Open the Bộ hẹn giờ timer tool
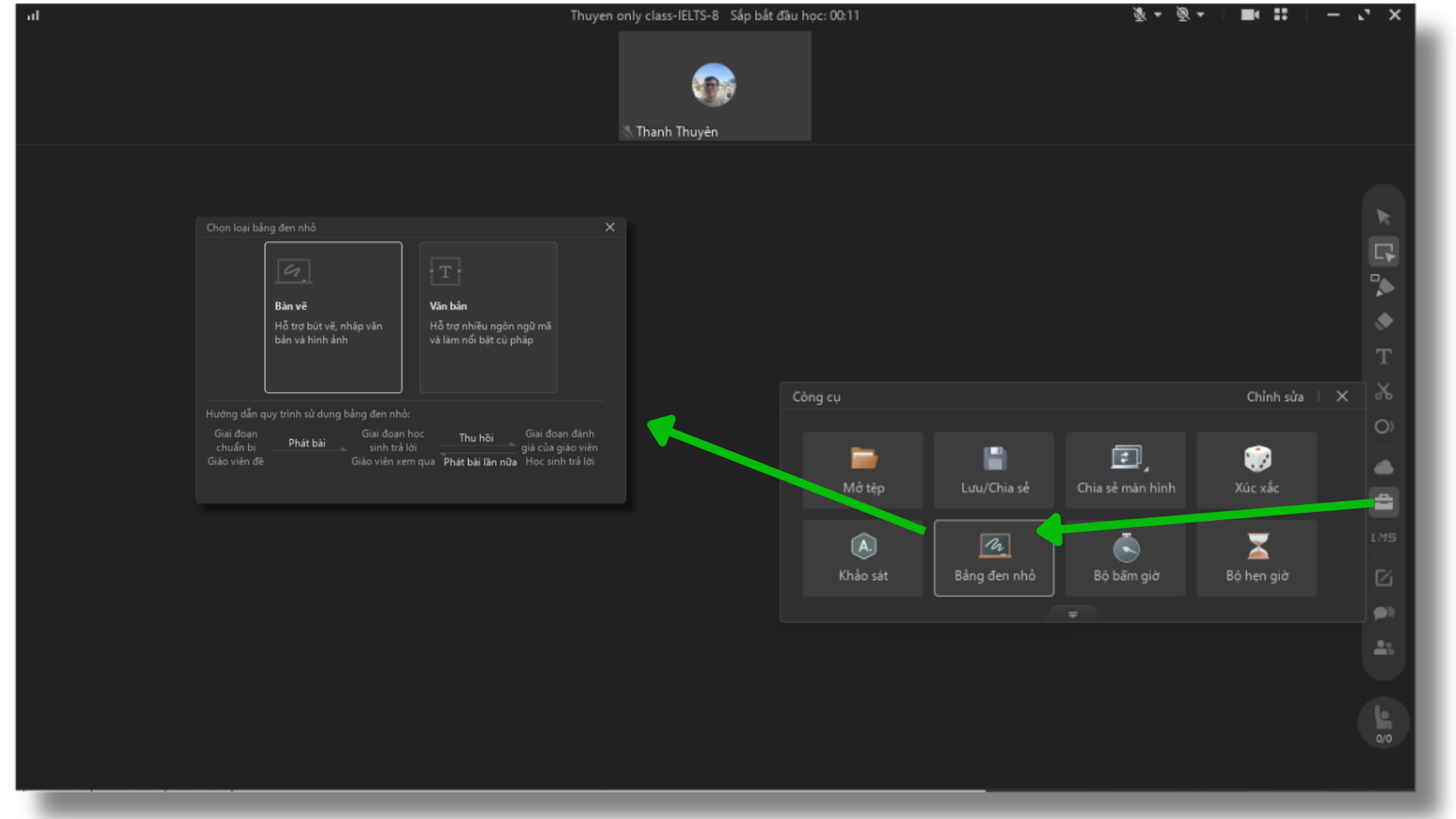 click(x=1257, y=558)
